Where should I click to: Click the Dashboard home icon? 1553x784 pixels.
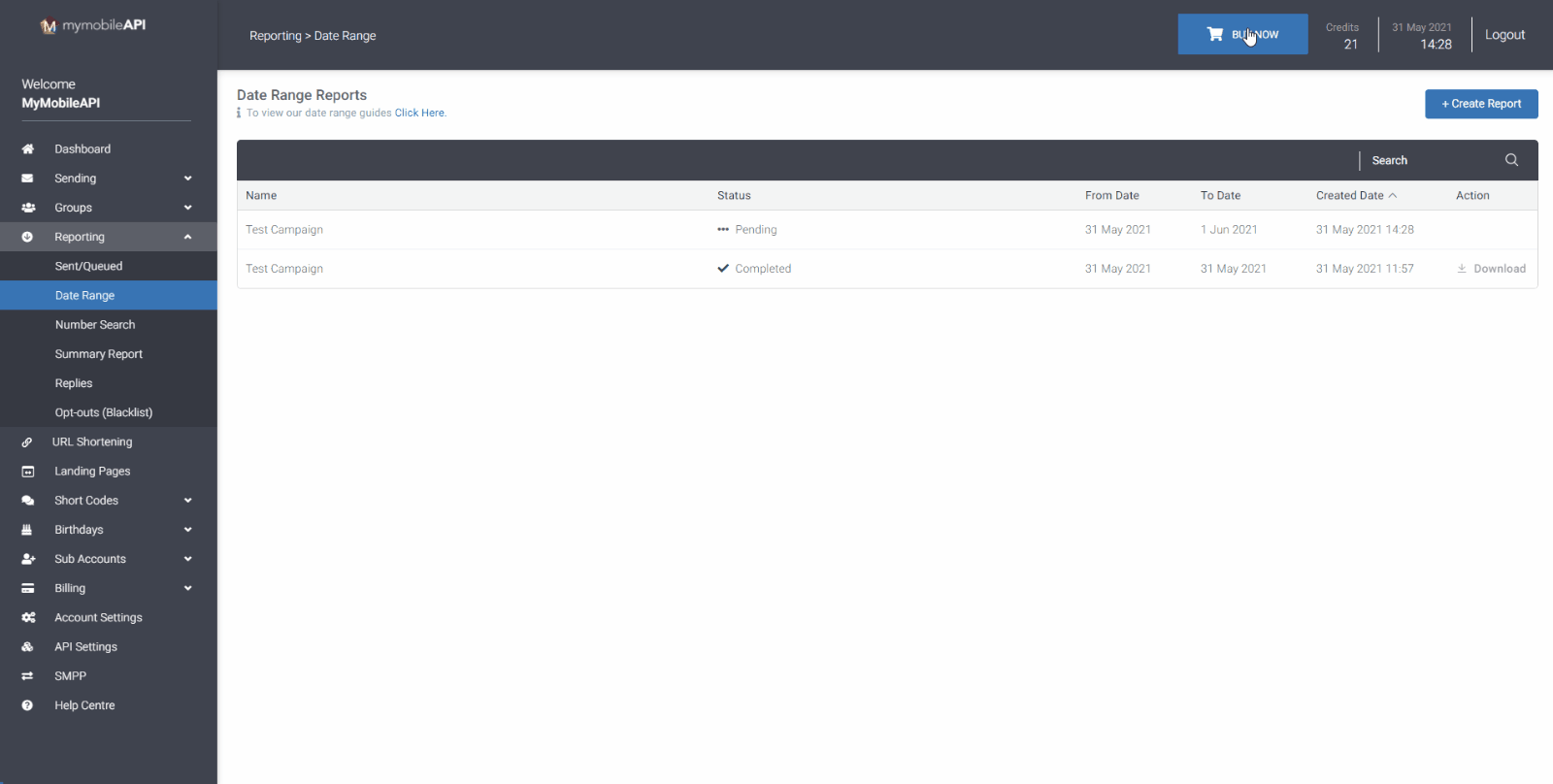[x=27, y=149]
